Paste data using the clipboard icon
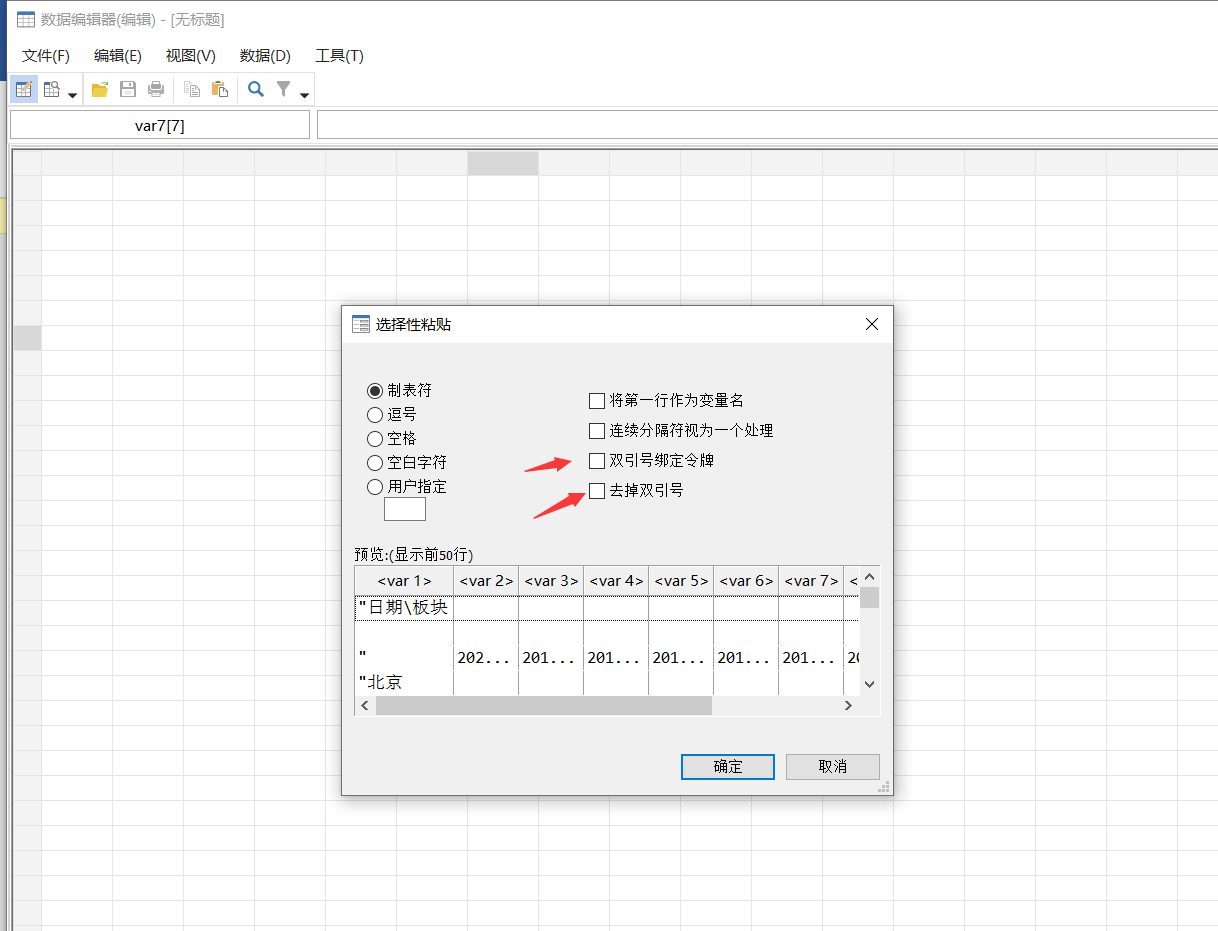 coord(219,89)
